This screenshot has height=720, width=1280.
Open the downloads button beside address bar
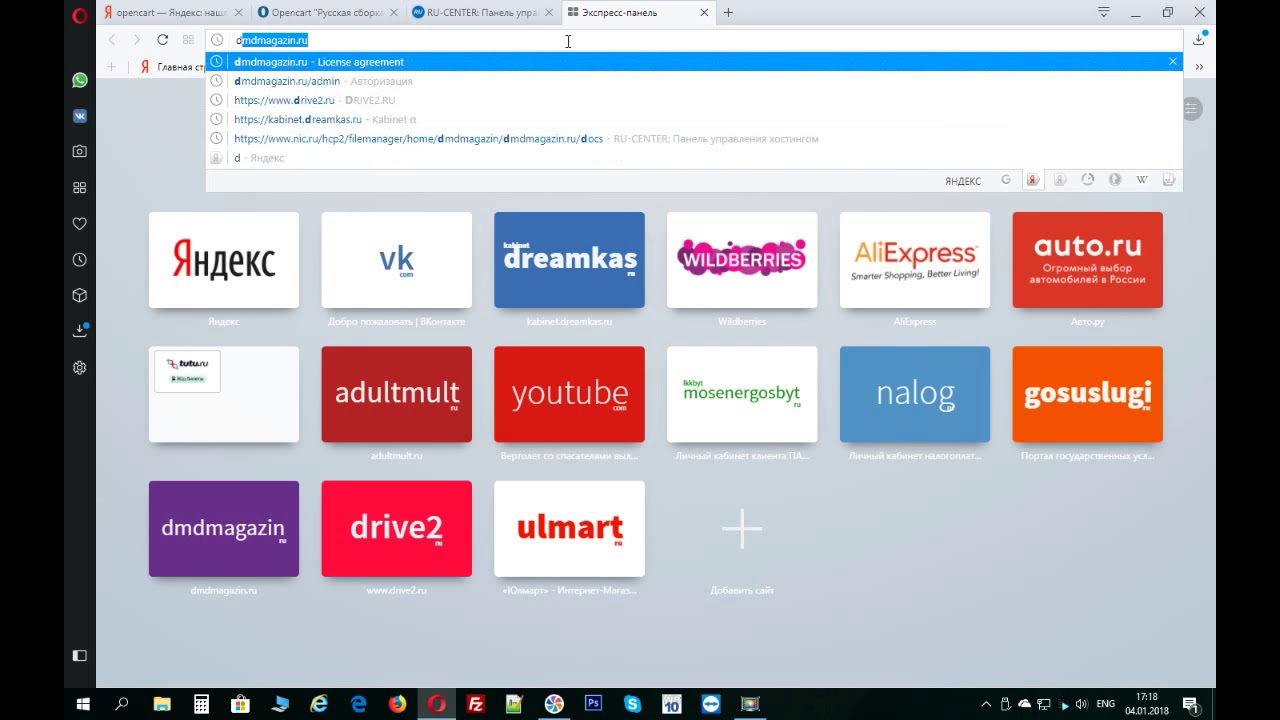pos(1199,40)
